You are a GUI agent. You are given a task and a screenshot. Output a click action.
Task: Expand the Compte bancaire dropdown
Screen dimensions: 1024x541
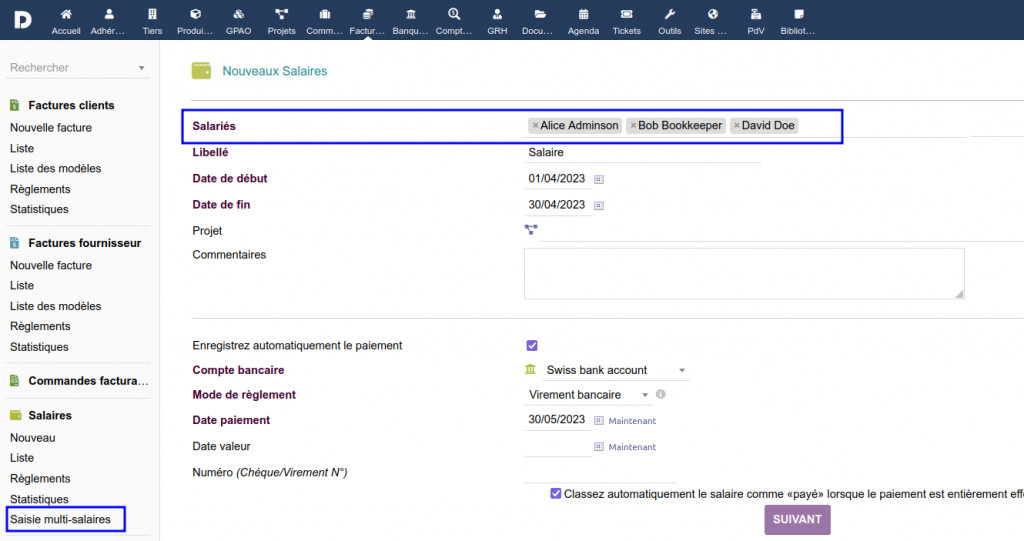tap(681, 370)
